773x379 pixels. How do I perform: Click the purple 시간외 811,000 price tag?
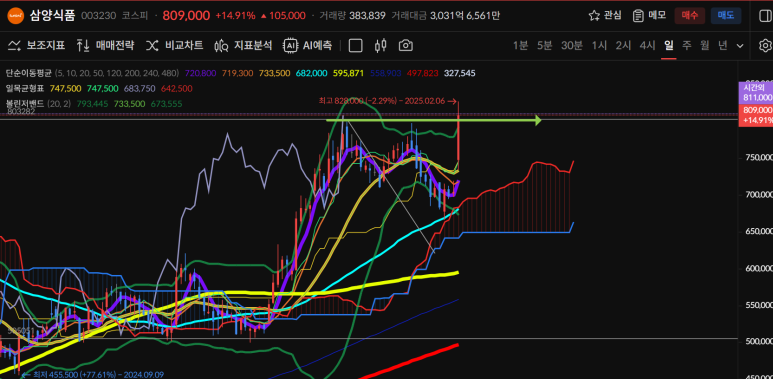point(755,93)
